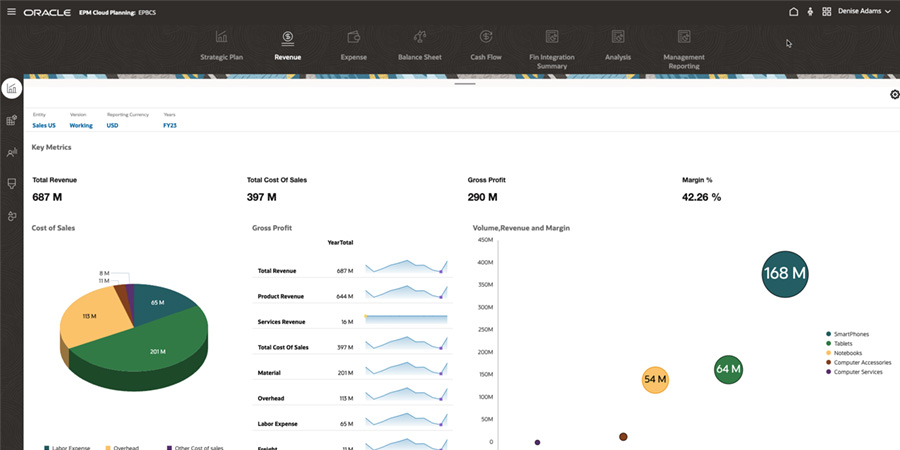Open the cards grid icon in header

tap(827, 11)
